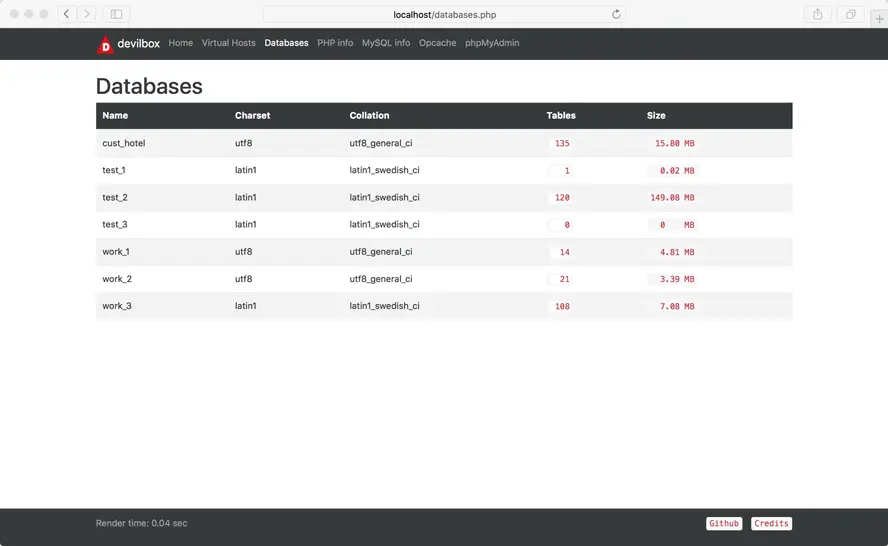Select the work_3 database name

click(x=117, y=306)
